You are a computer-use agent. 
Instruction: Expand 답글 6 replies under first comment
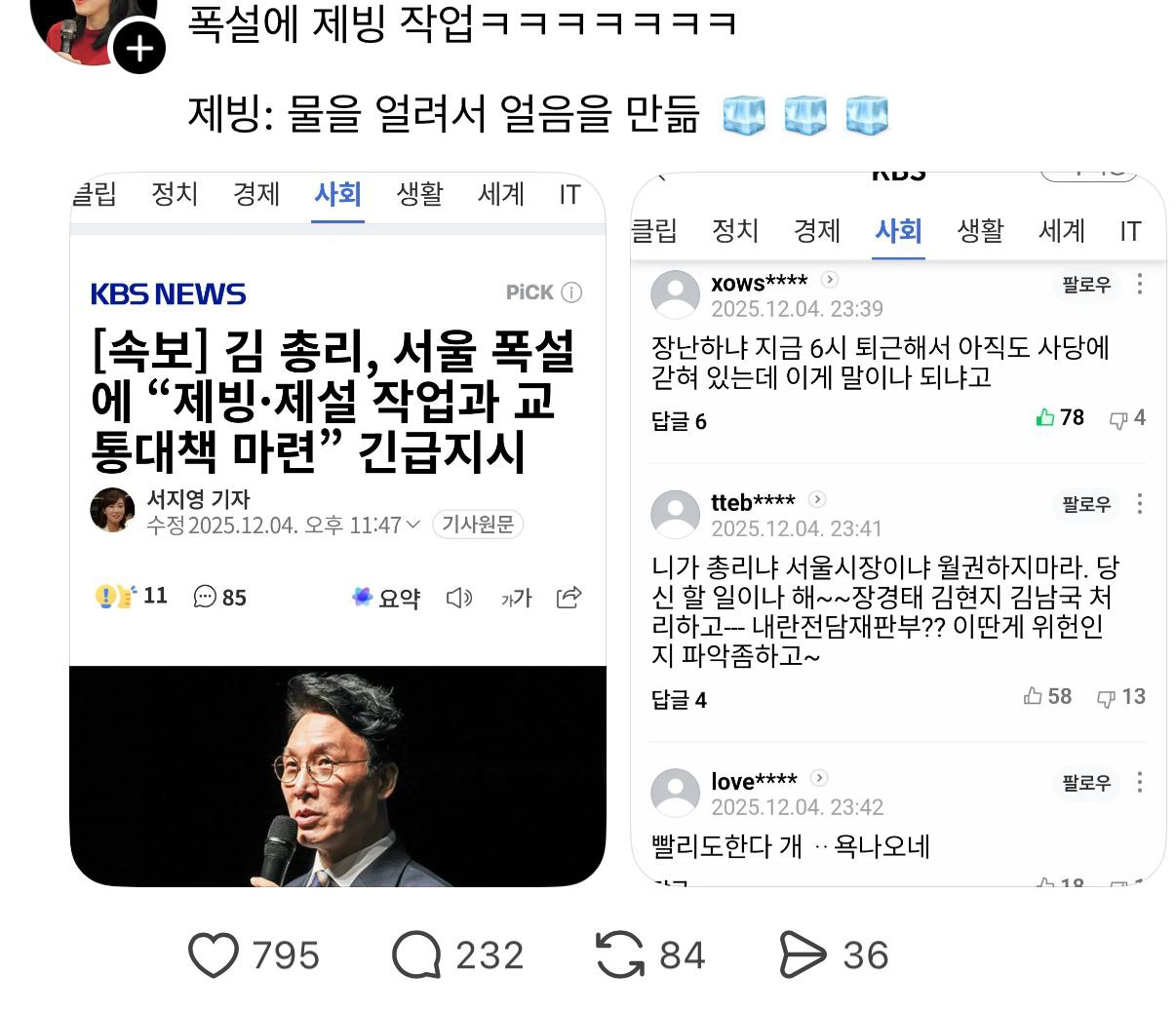679,421
